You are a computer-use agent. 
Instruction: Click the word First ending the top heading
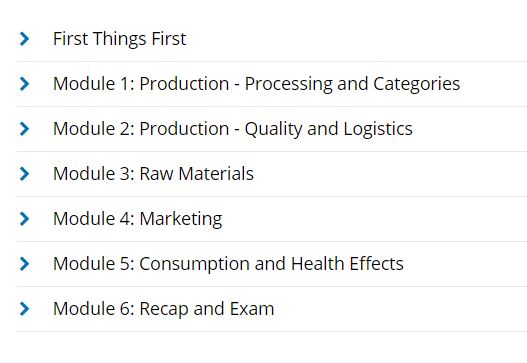(x=169, y=39)
